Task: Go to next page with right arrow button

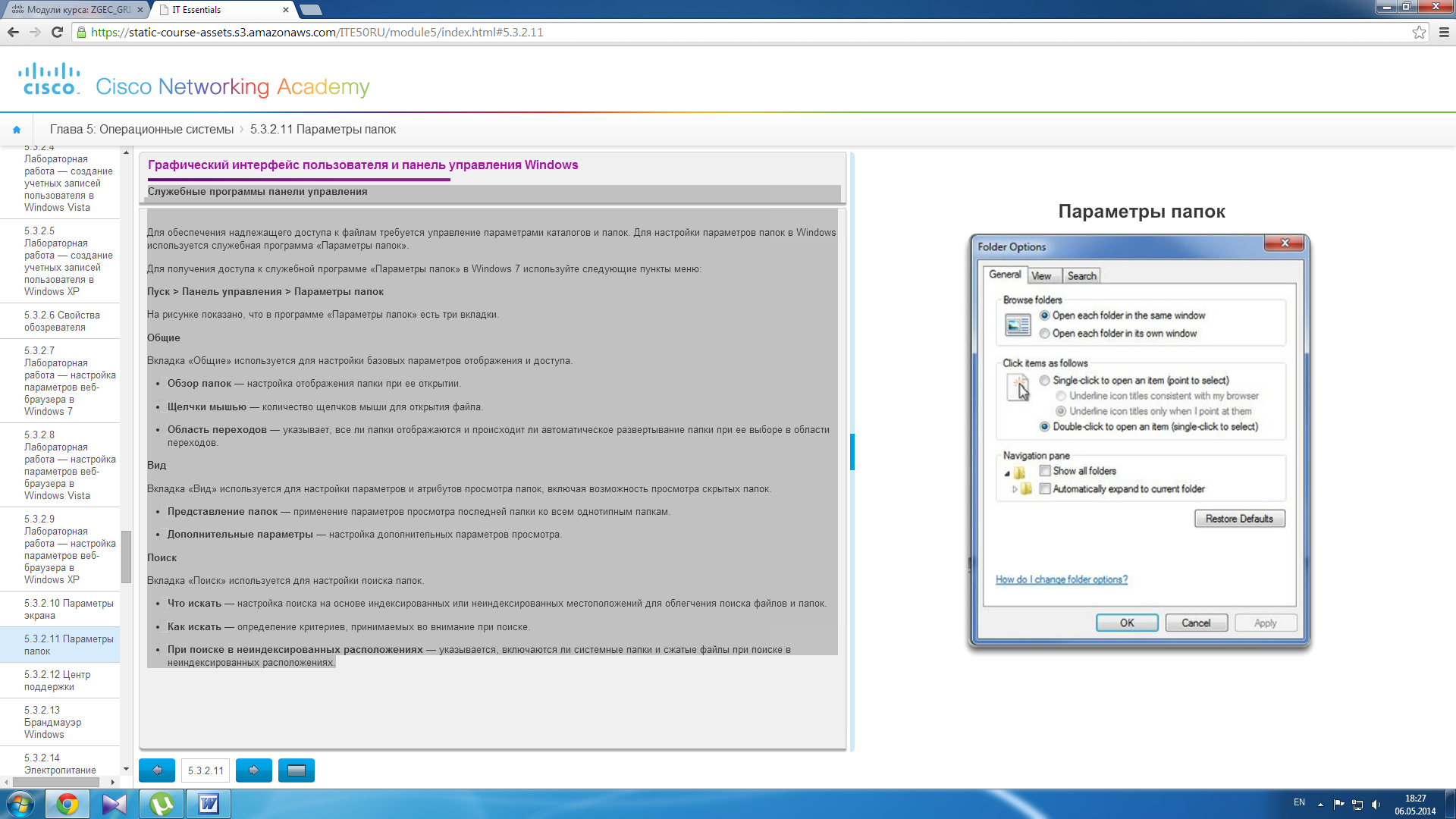Action: click(254, 770)
